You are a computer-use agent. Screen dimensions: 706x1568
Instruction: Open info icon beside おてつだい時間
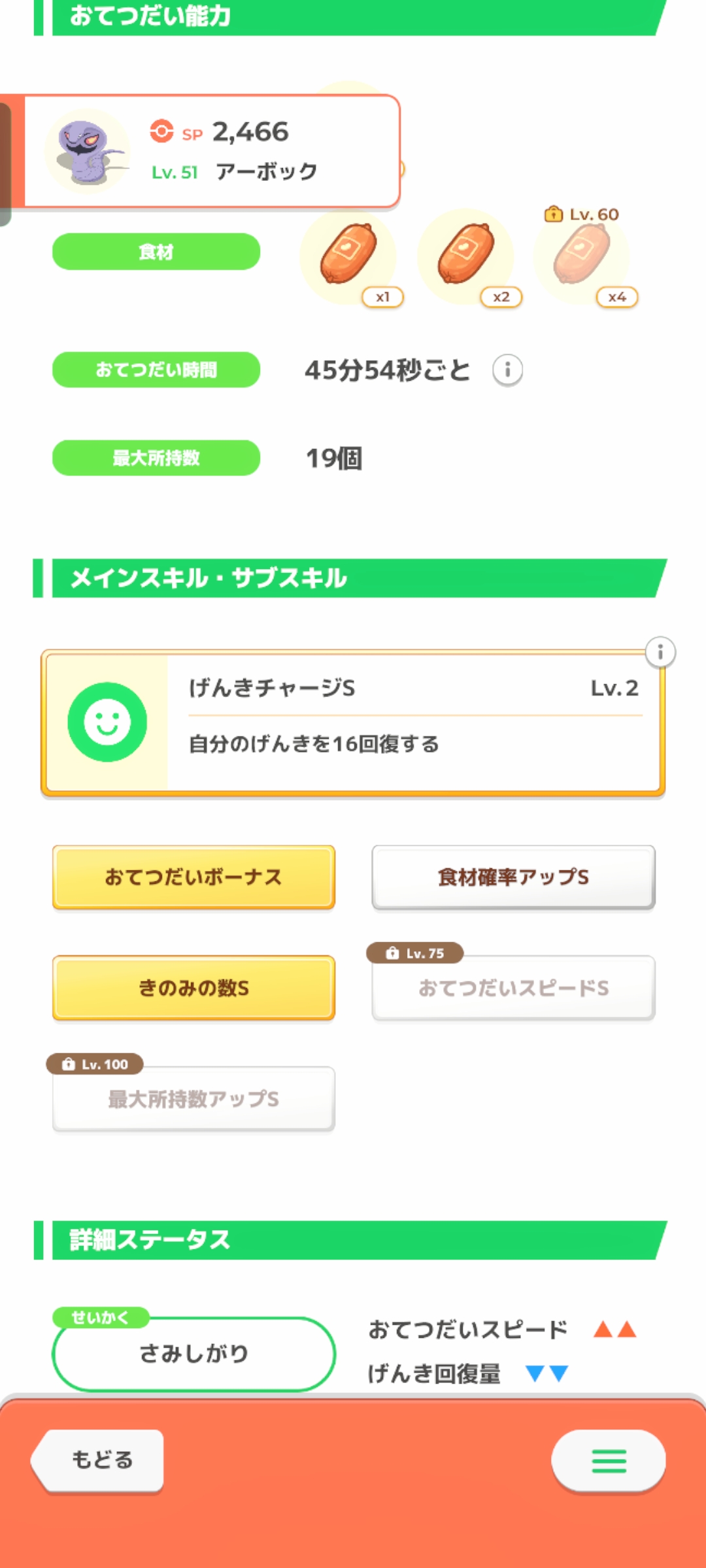507,370
